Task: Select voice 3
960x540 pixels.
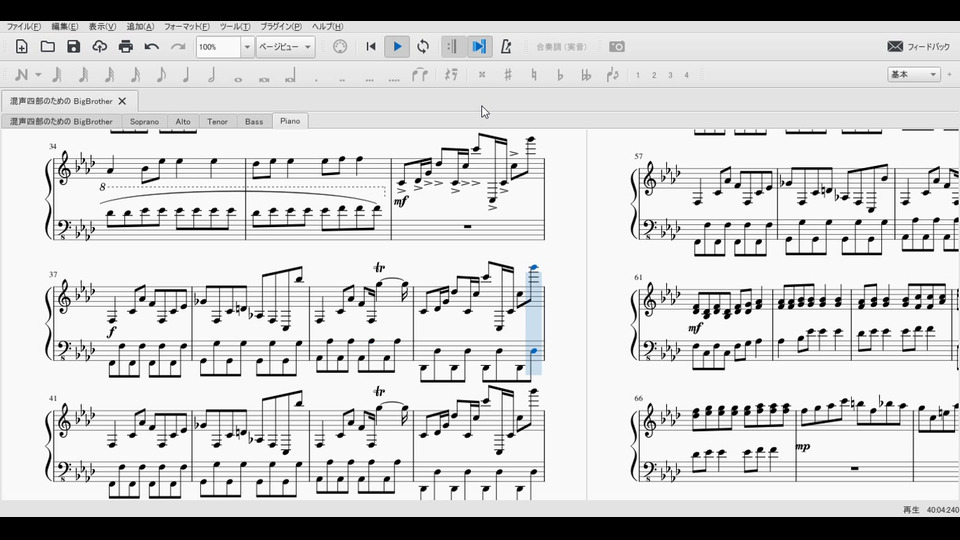Action: [x=670, y=75]
